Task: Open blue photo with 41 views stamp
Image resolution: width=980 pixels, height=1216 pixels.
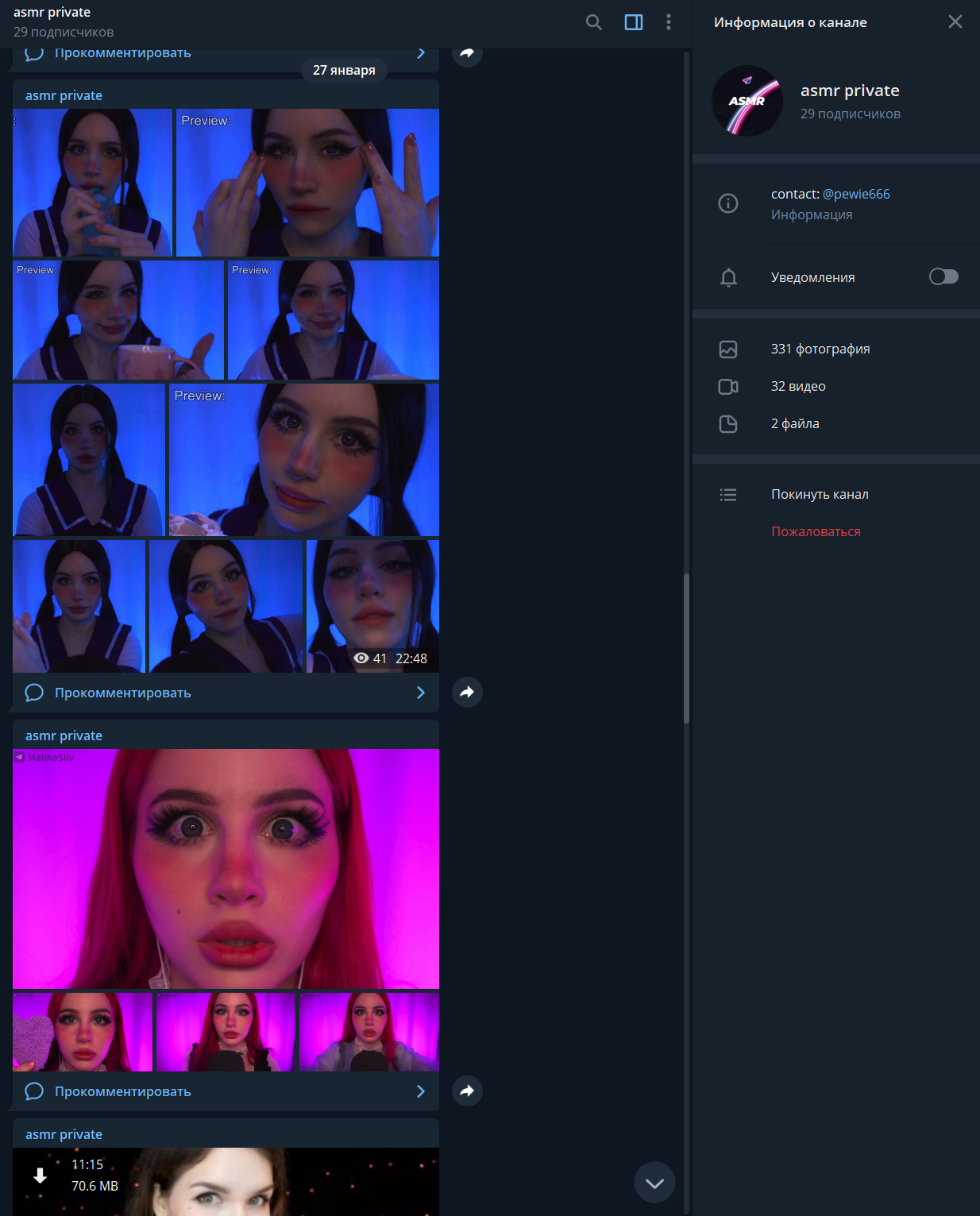Action: point(372,606)
